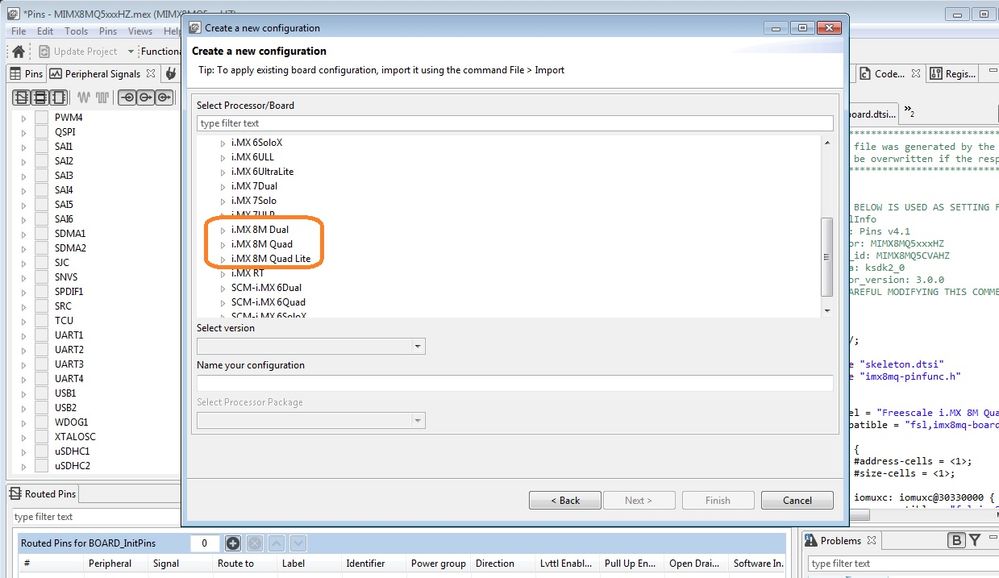Click the Name your configuration field
Screen dimensions: 999x578
(515, 383)
